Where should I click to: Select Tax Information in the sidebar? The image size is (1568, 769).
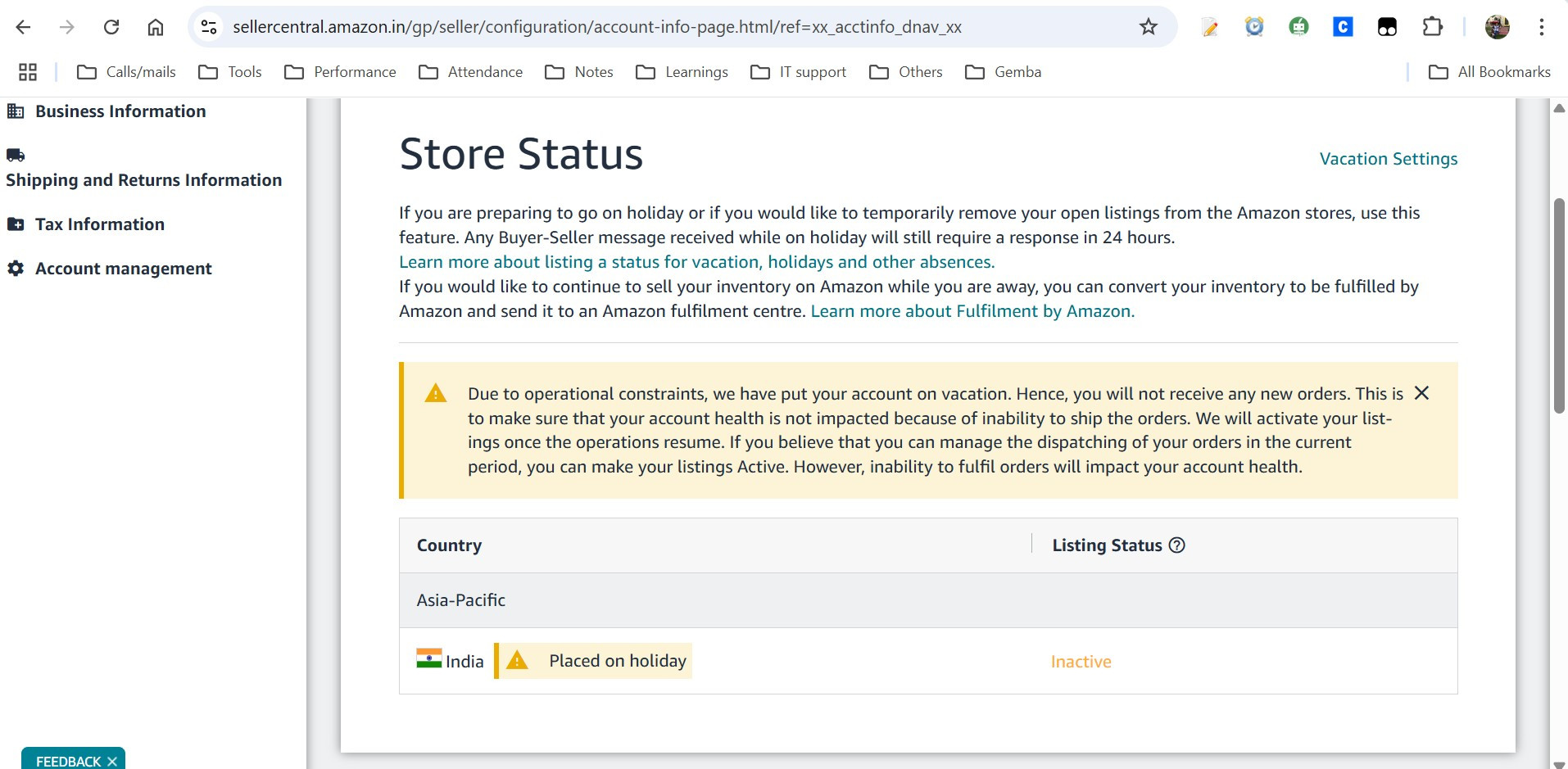point(86,224)
